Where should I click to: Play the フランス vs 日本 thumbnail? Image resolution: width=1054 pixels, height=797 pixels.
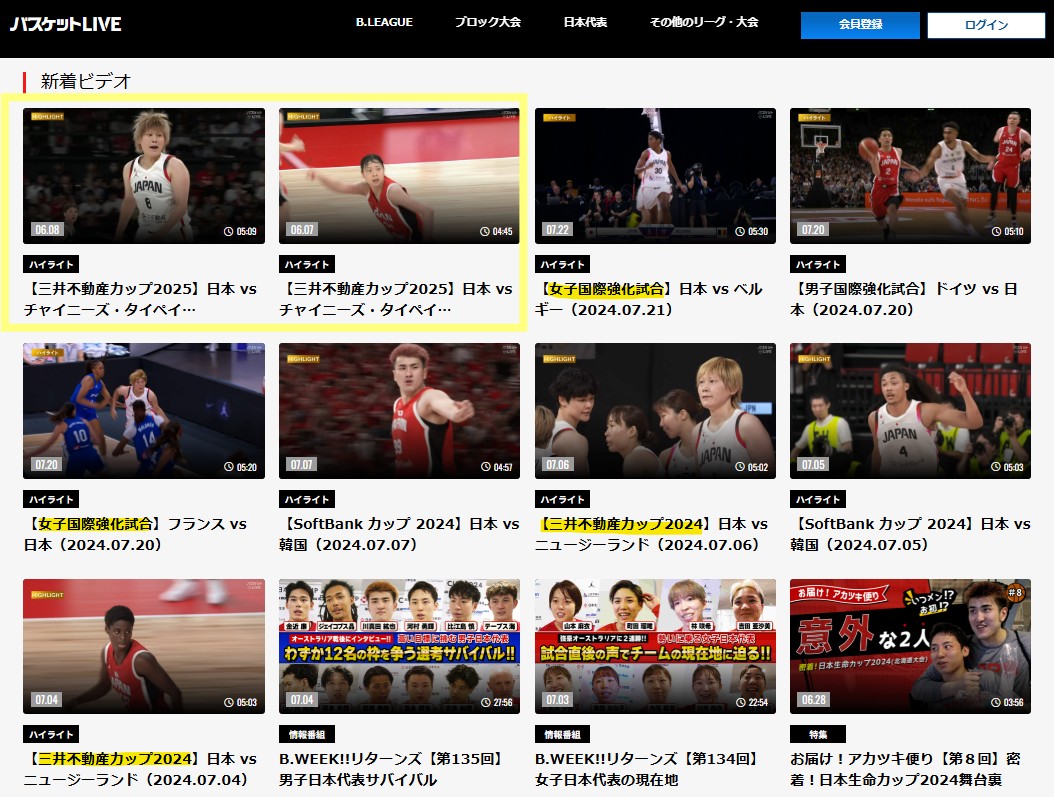pos(144,411)
